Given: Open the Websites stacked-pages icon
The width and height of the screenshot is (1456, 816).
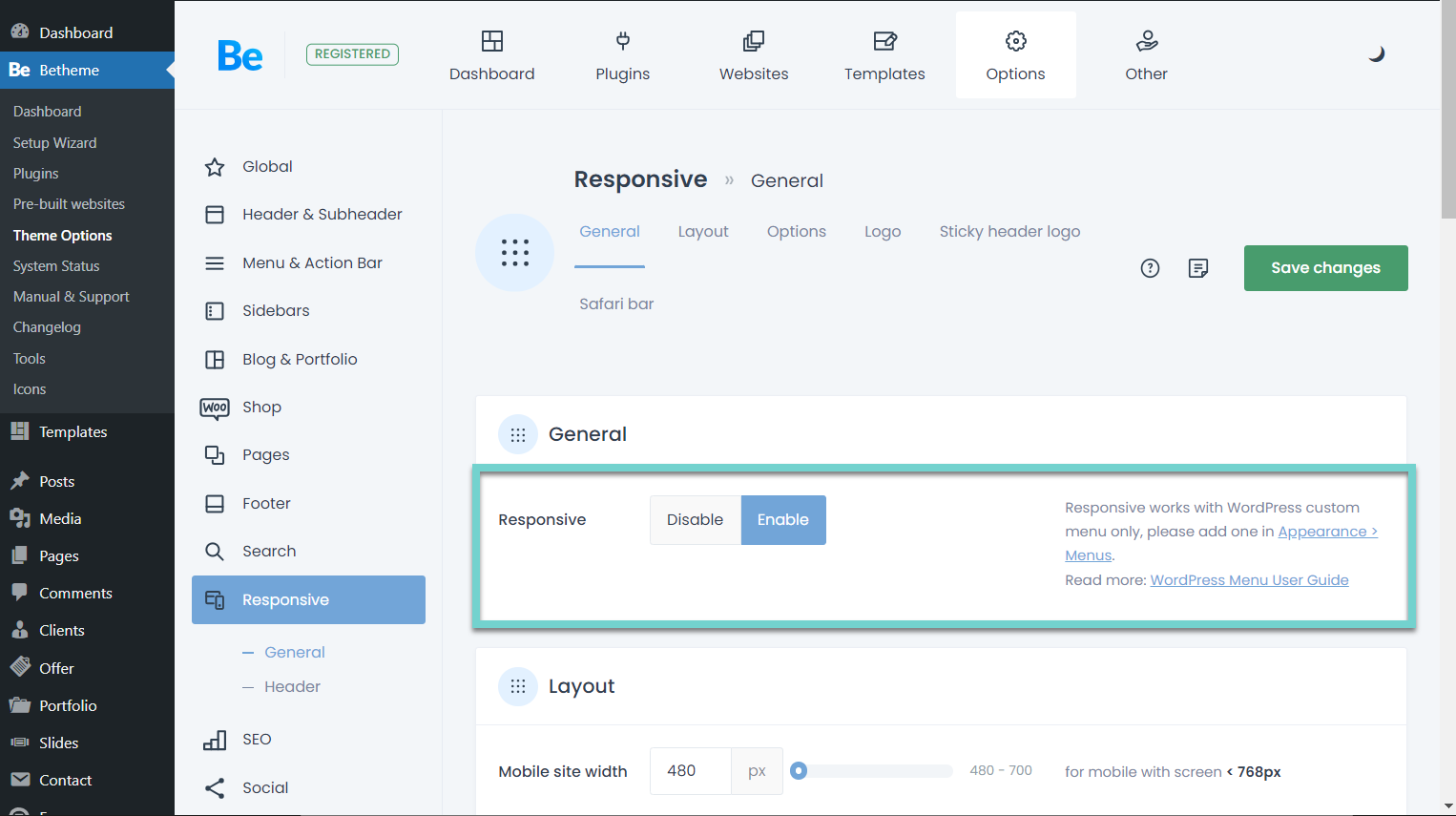Looking at the screenshot, I should [x=754, y=41].
